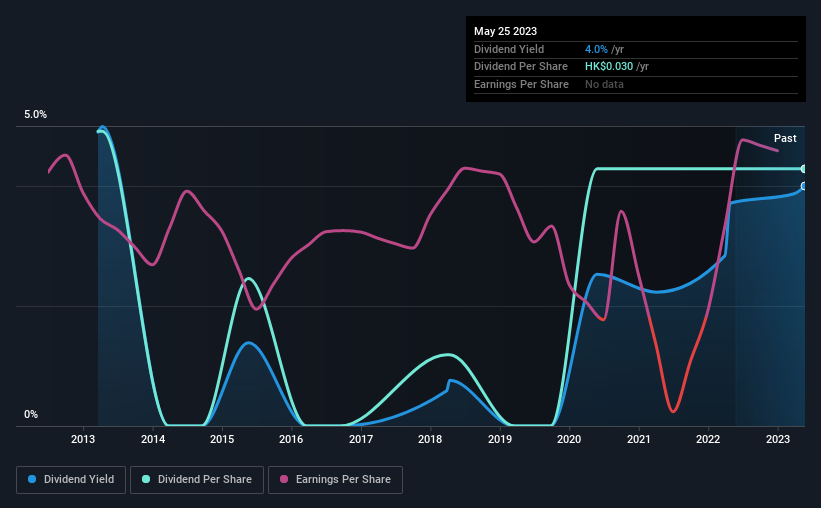Click the teal endpoint marker on the Dividend Per Share line

(803, 169)
